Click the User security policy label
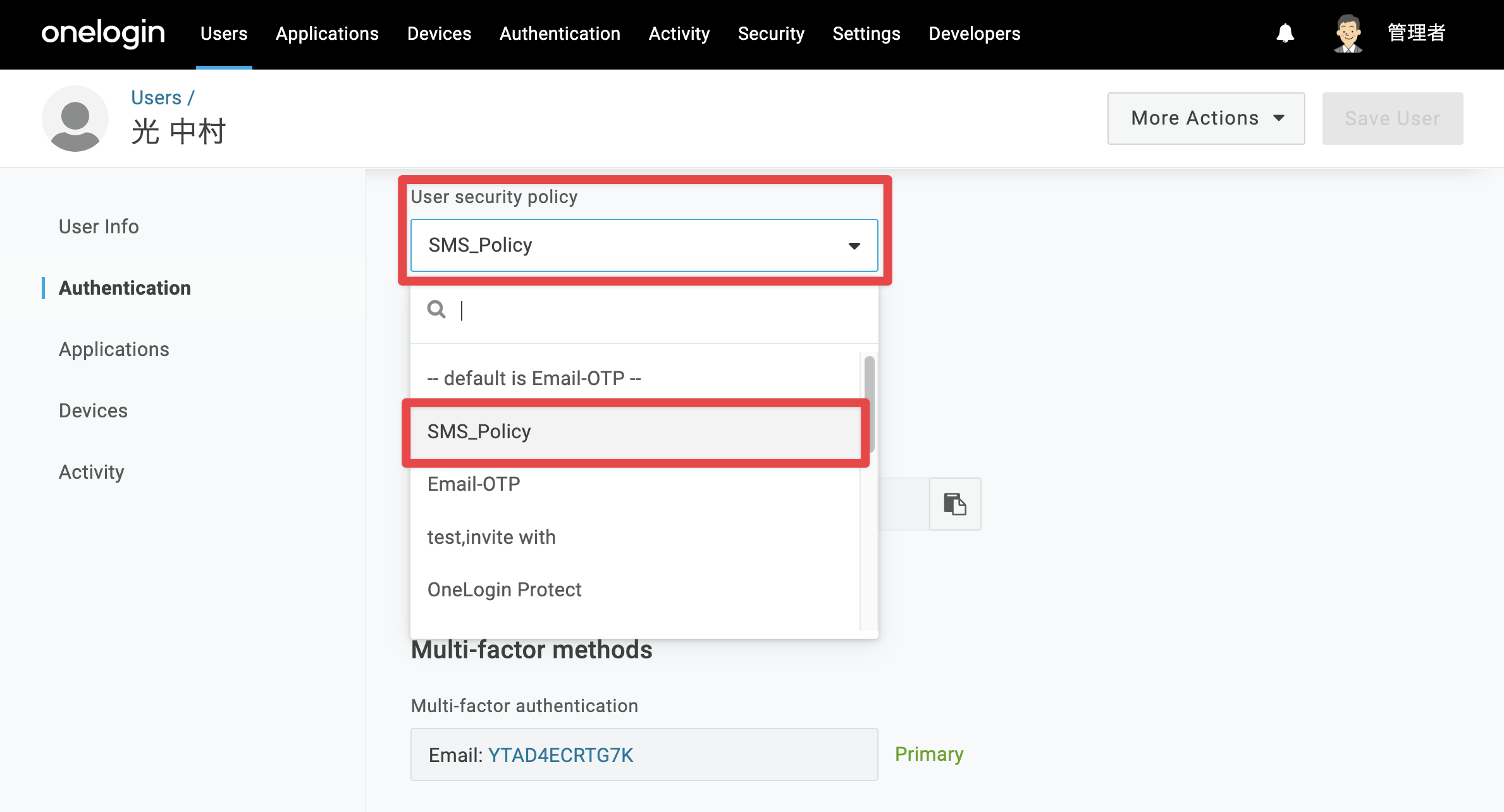Screen dimensions: 1504x812 pos(494,197)
